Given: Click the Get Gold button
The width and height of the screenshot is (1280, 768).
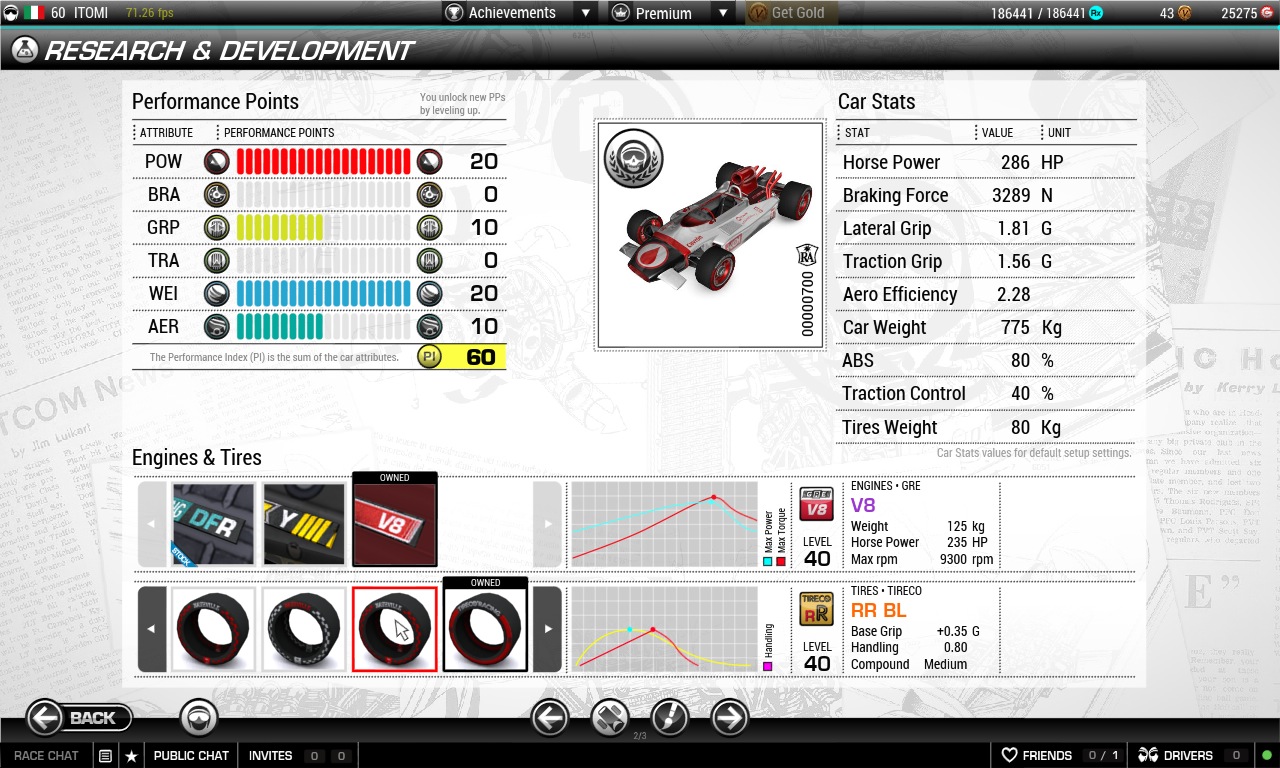Looking at the screenshot, I should click(792, 13).
